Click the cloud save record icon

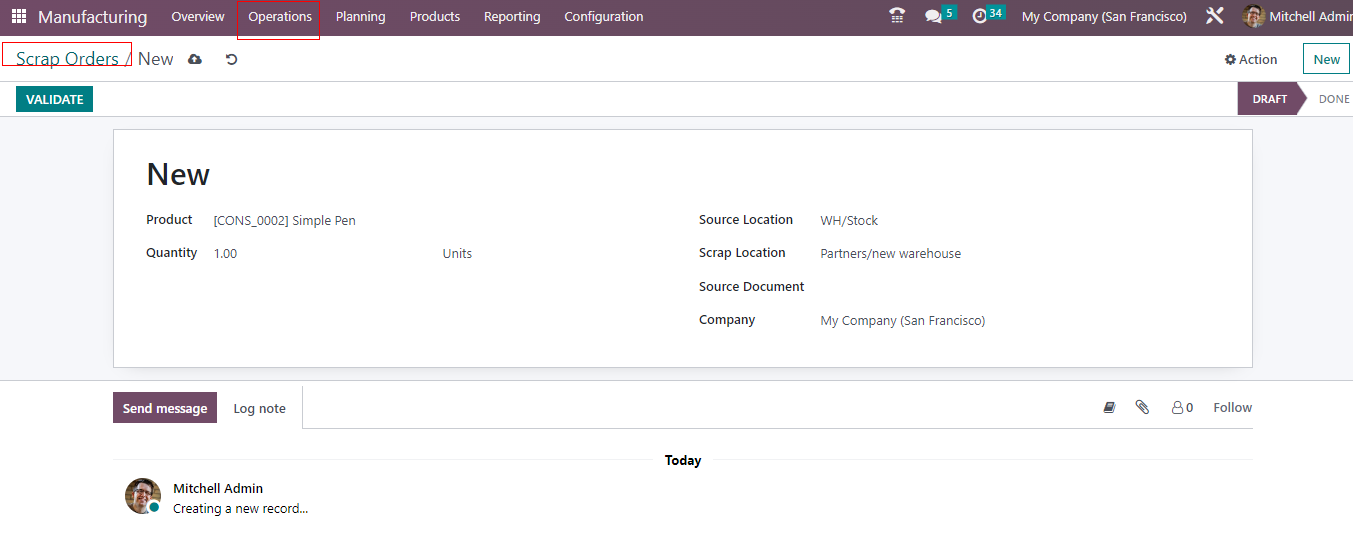195,60
